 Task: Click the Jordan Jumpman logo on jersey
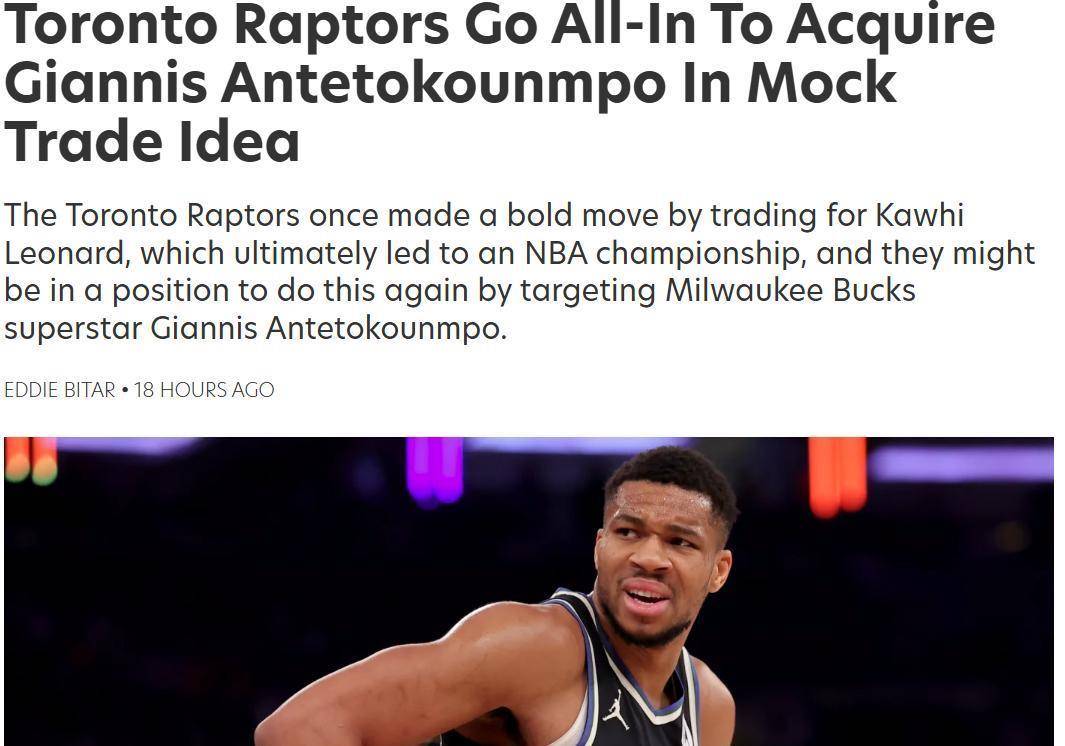coord(617,711)
